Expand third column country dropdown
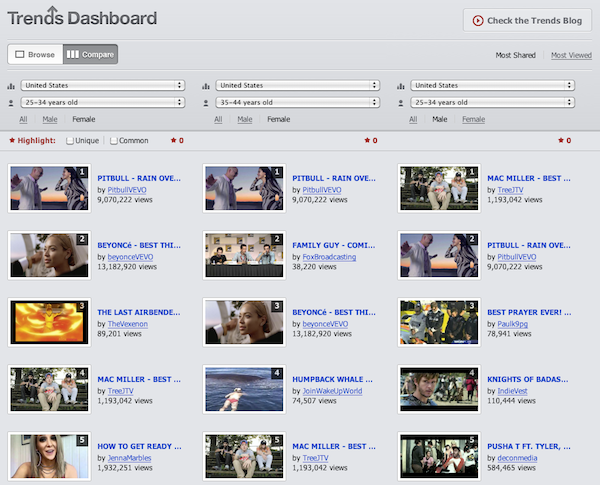 click(x=494, y=86)
